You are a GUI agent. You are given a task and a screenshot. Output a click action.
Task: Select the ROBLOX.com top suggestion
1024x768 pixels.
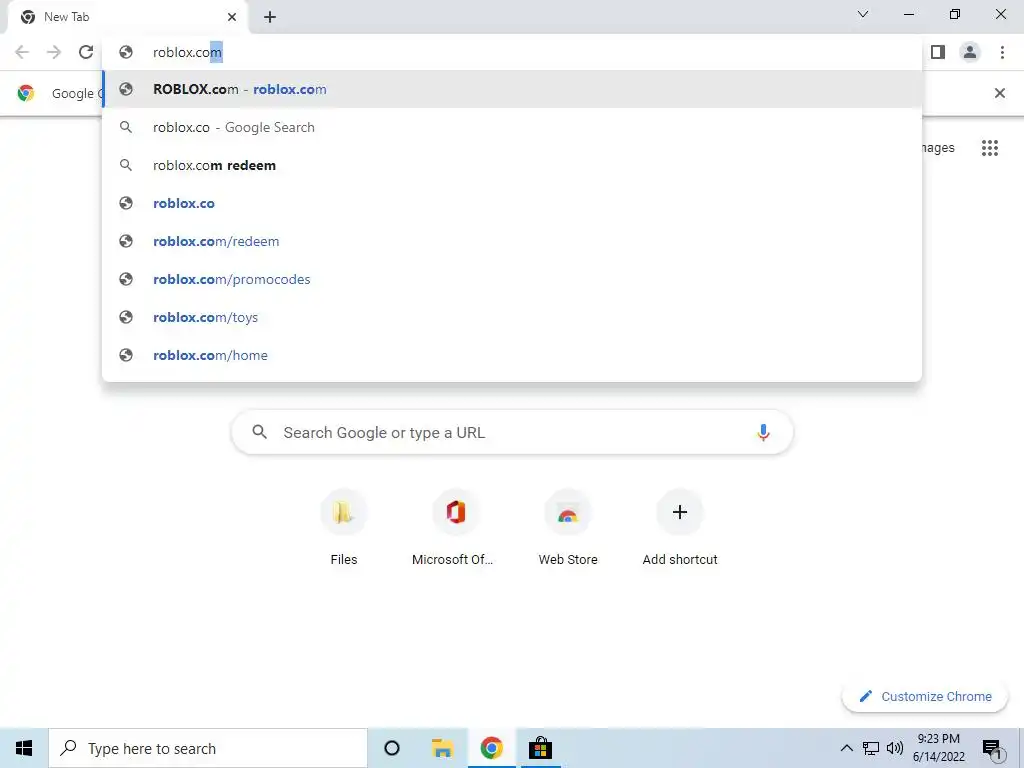pyautogui.click(x=512, y=89)
